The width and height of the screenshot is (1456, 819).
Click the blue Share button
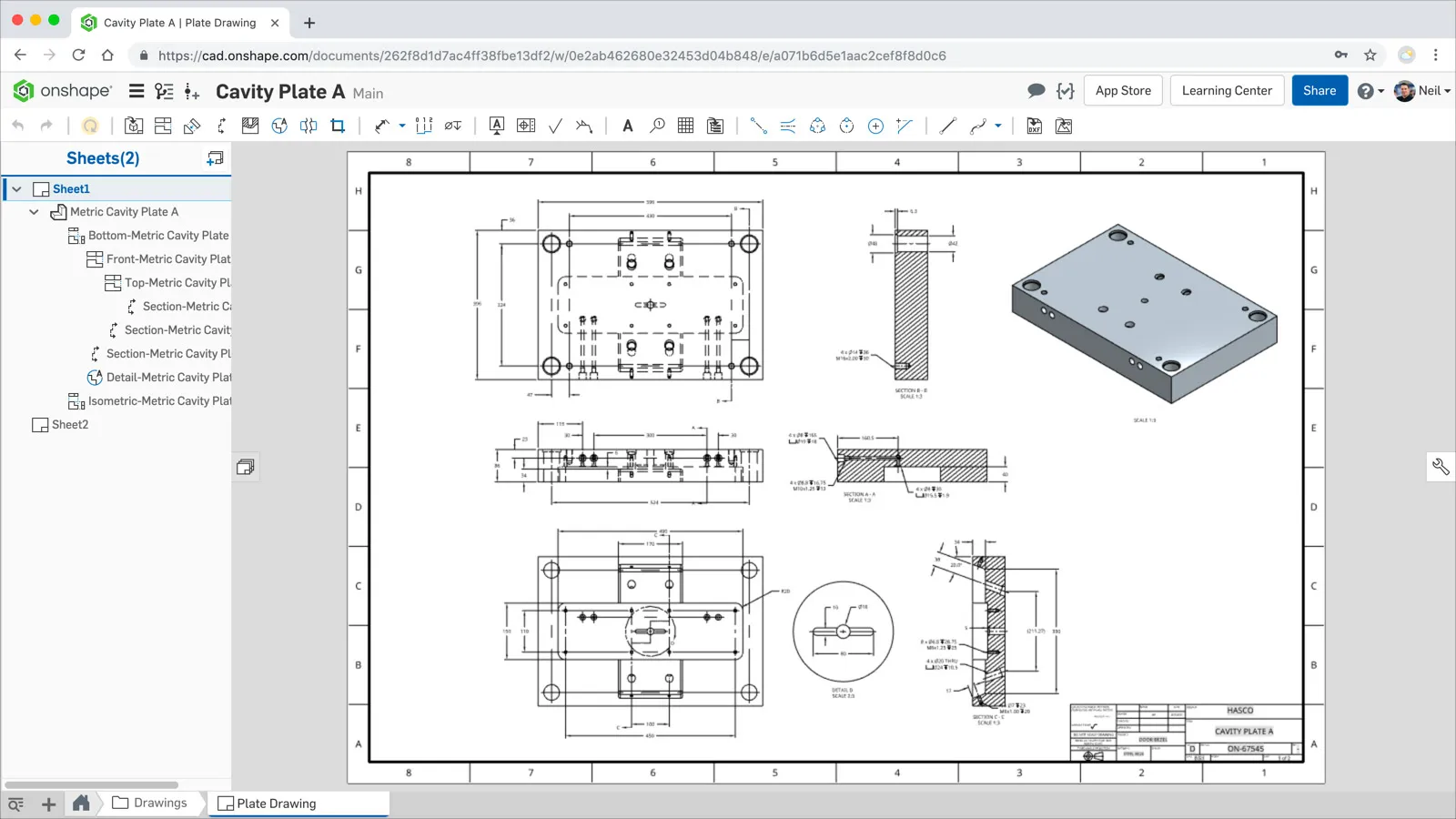point(1319,91)
